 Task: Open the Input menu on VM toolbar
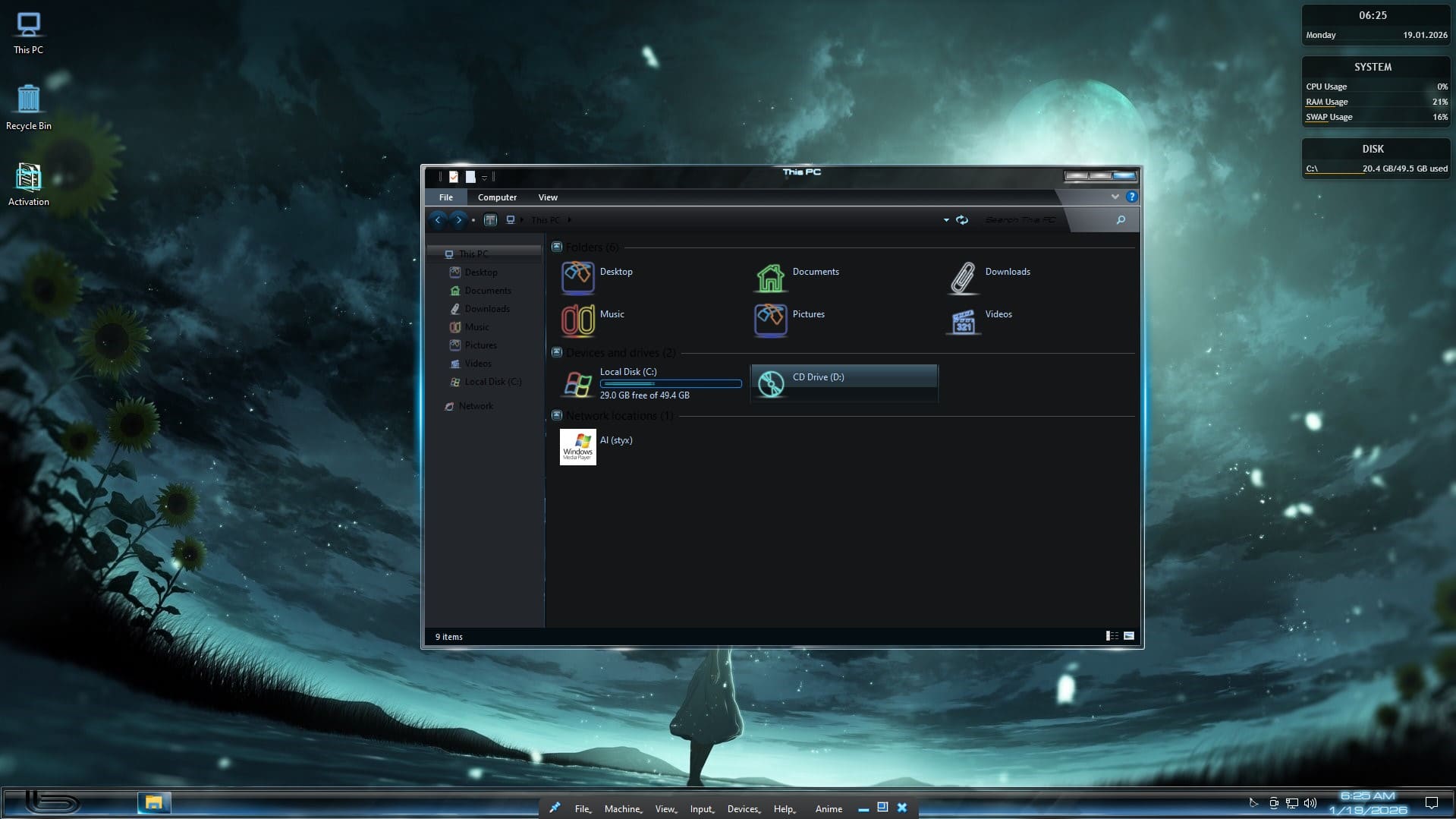[x=702, y=809]
